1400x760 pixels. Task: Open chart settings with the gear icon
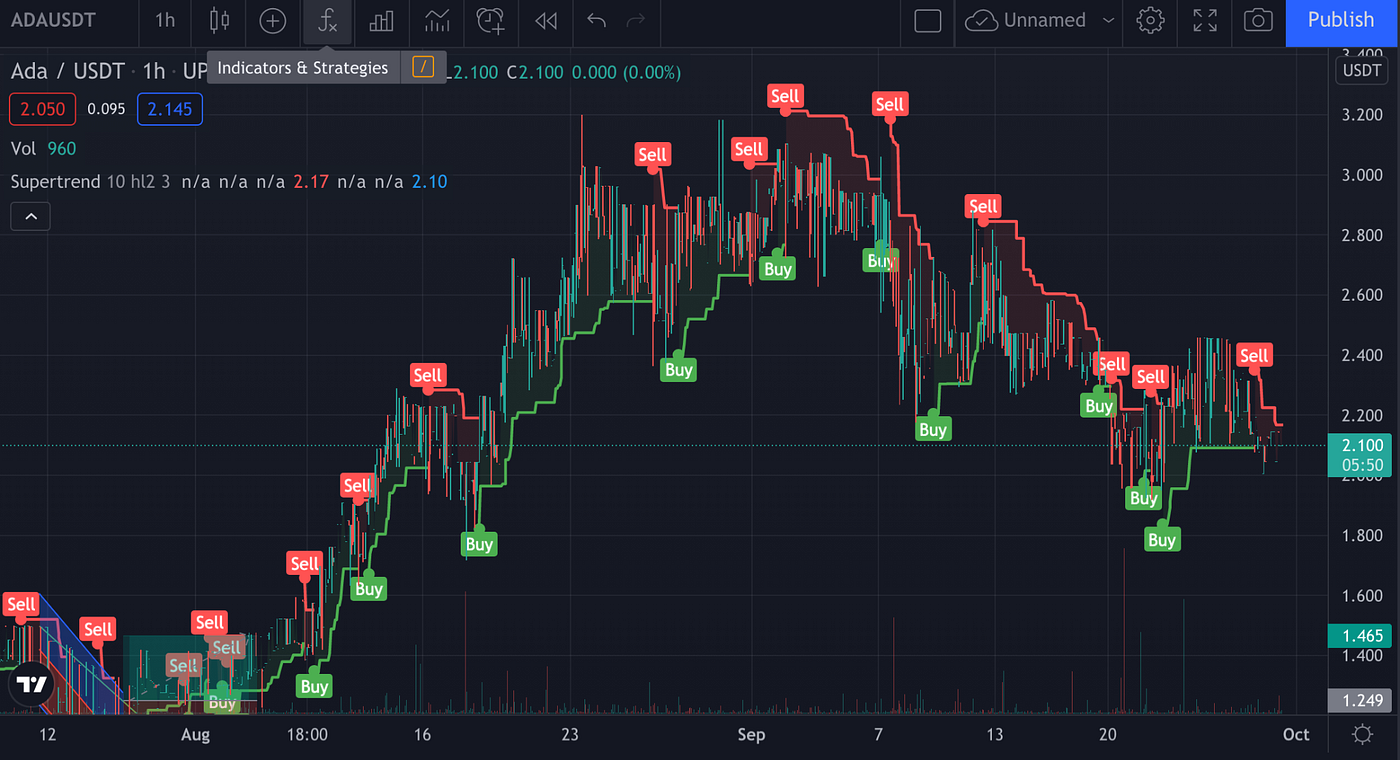point(1149,21)
